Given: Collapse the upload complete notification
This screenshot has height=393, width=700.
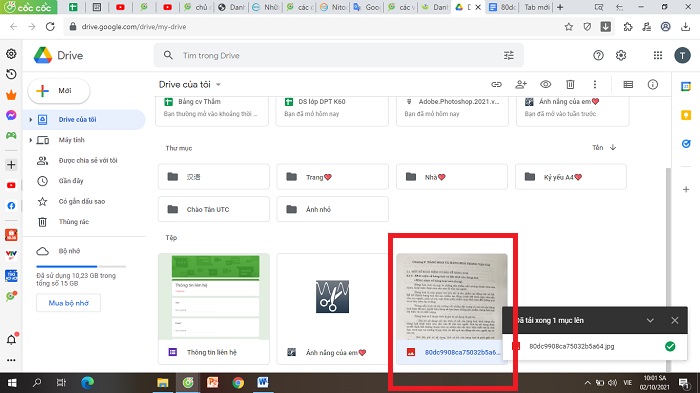Looking at the screenshot, I should click(x=650, y=320).
